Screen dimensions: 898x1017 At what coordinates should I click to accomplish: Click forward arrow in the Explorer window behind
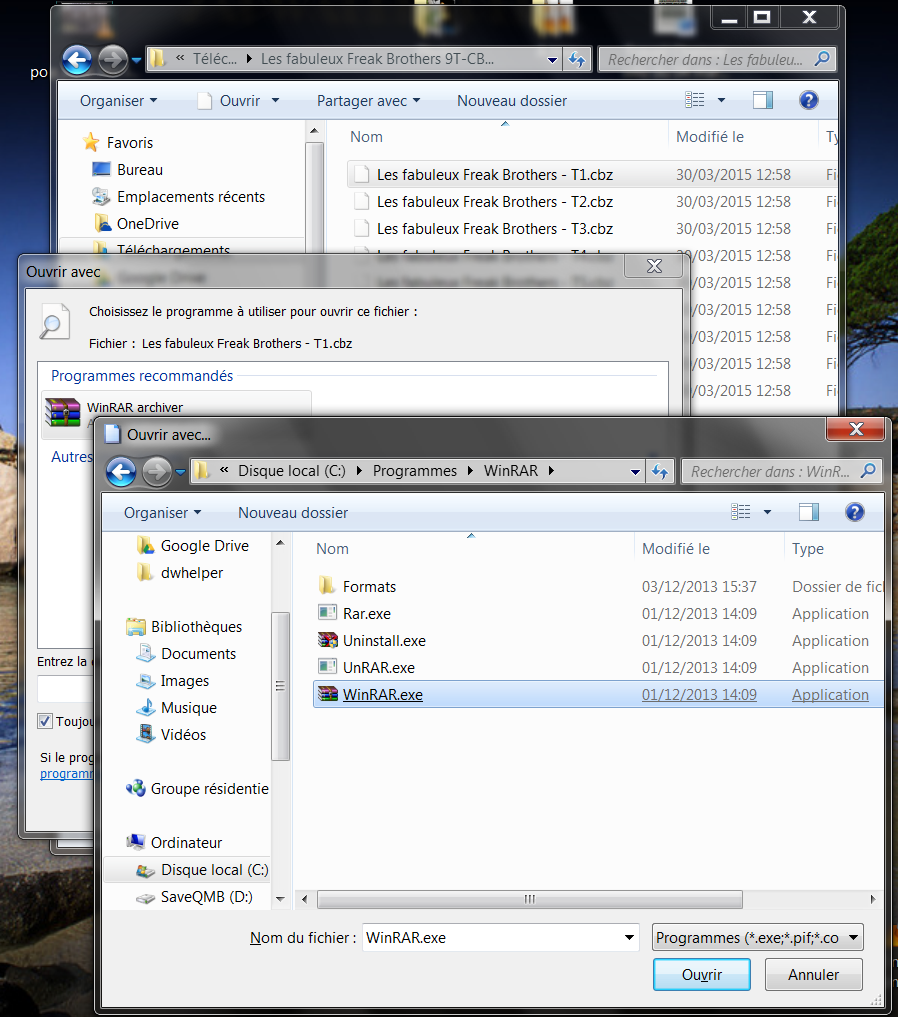pyautogui.click(x=113, y=60)
